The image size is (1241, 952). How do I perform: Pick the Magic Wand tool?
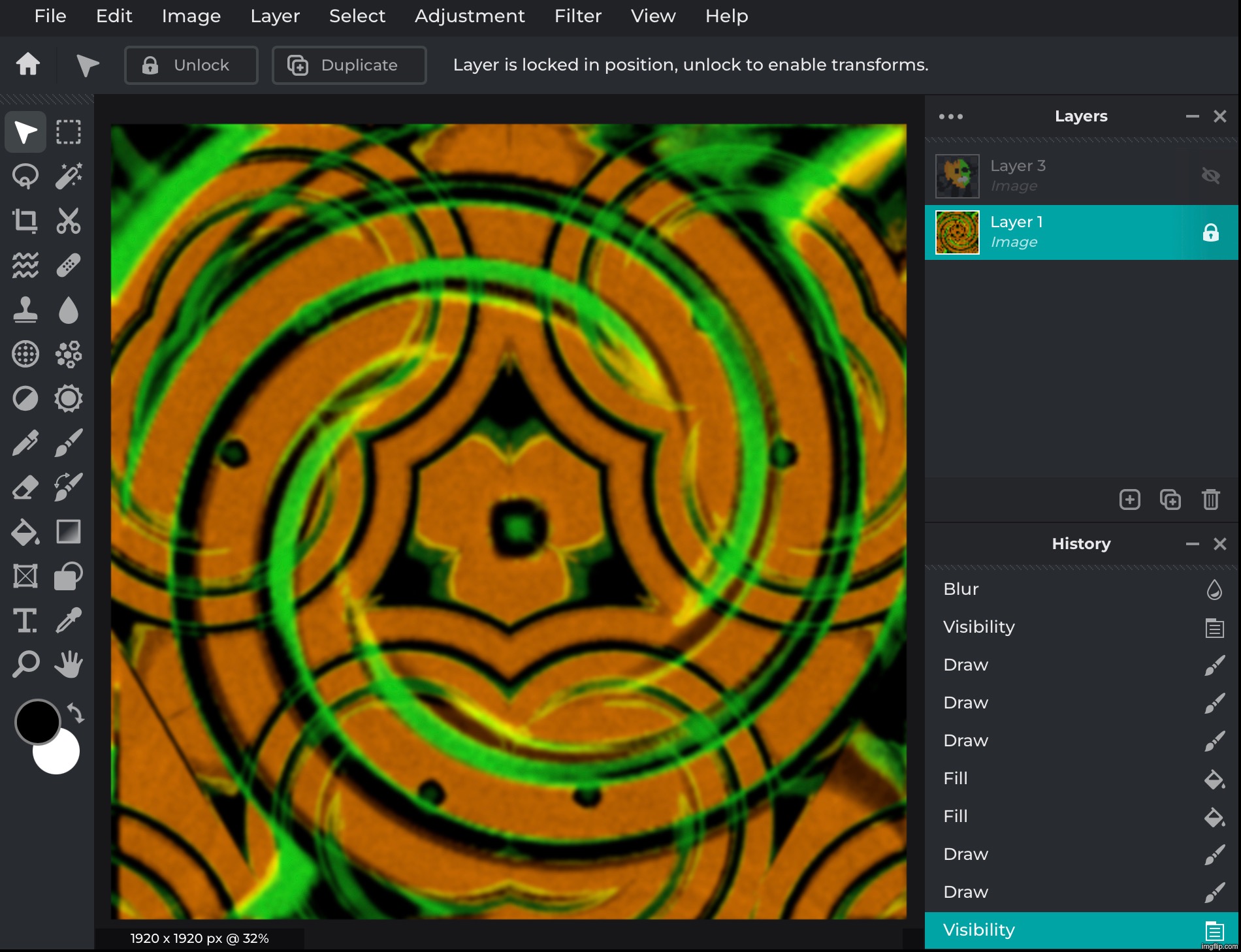coord(69,176)
